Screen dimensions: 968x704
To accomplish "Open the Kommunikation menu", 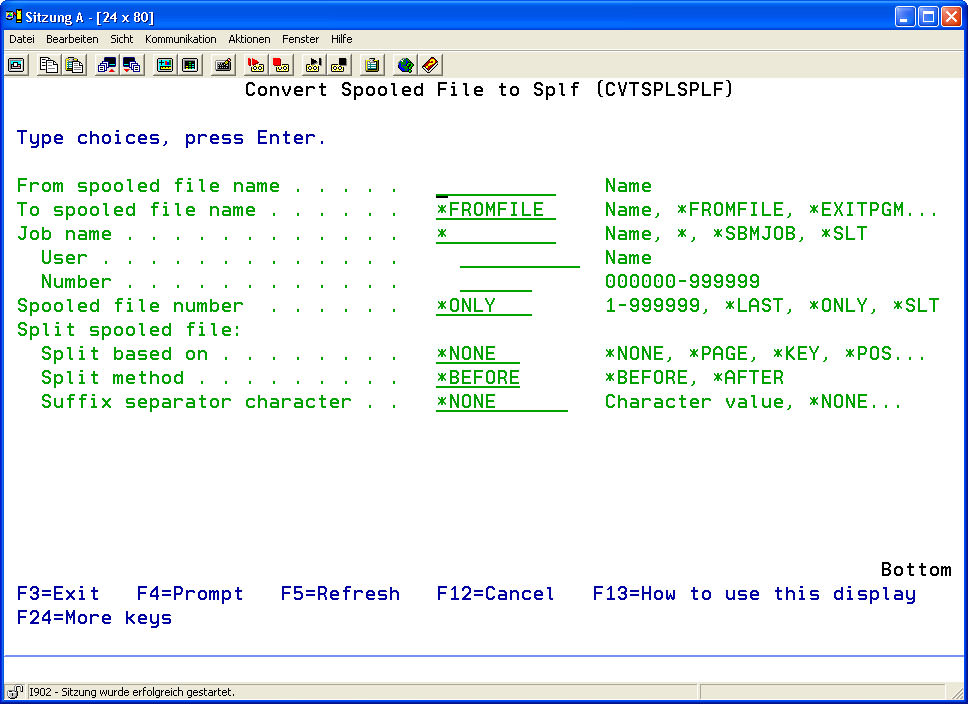I will click(180, 39).
